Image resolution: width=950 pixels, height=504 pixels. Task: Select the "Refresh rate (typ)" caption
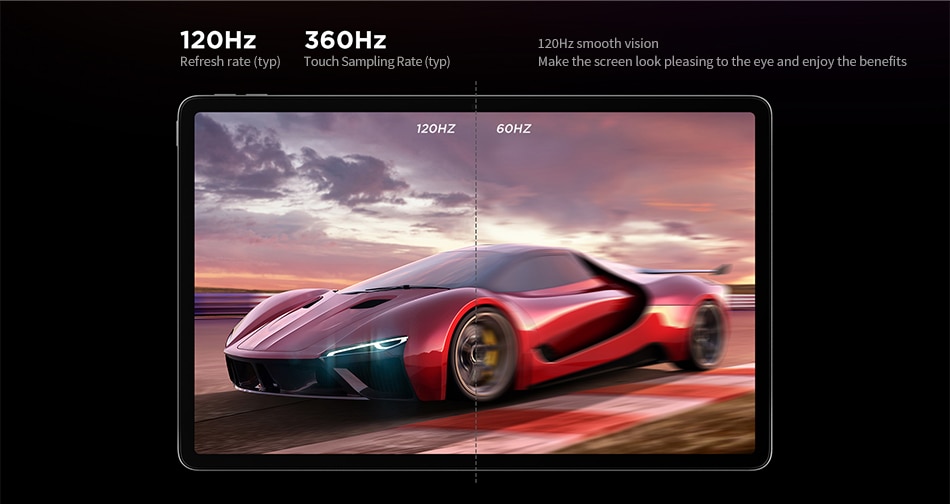point(230,62)
